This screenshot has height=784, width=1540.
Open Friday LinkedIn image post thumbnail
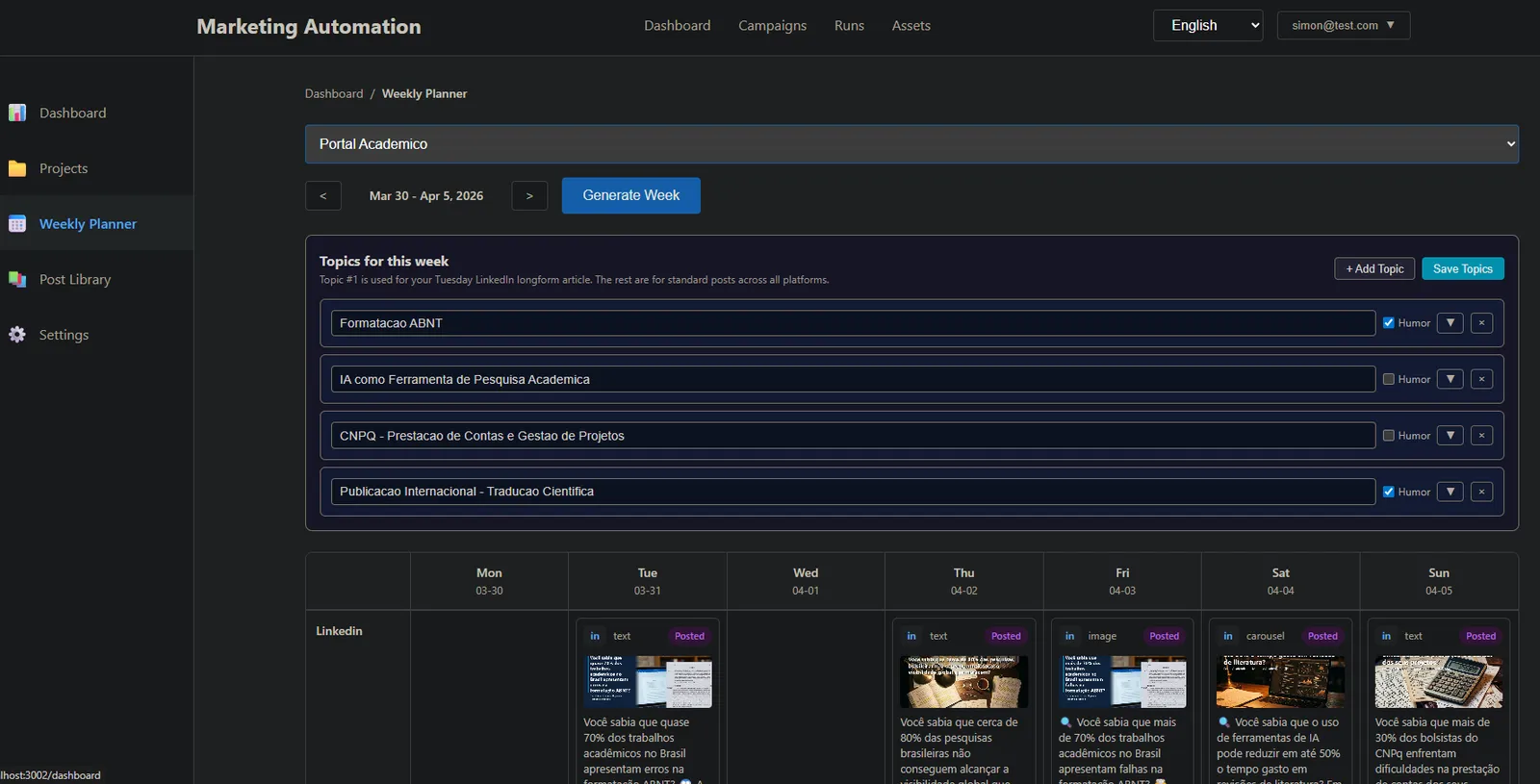[1122, 682]
